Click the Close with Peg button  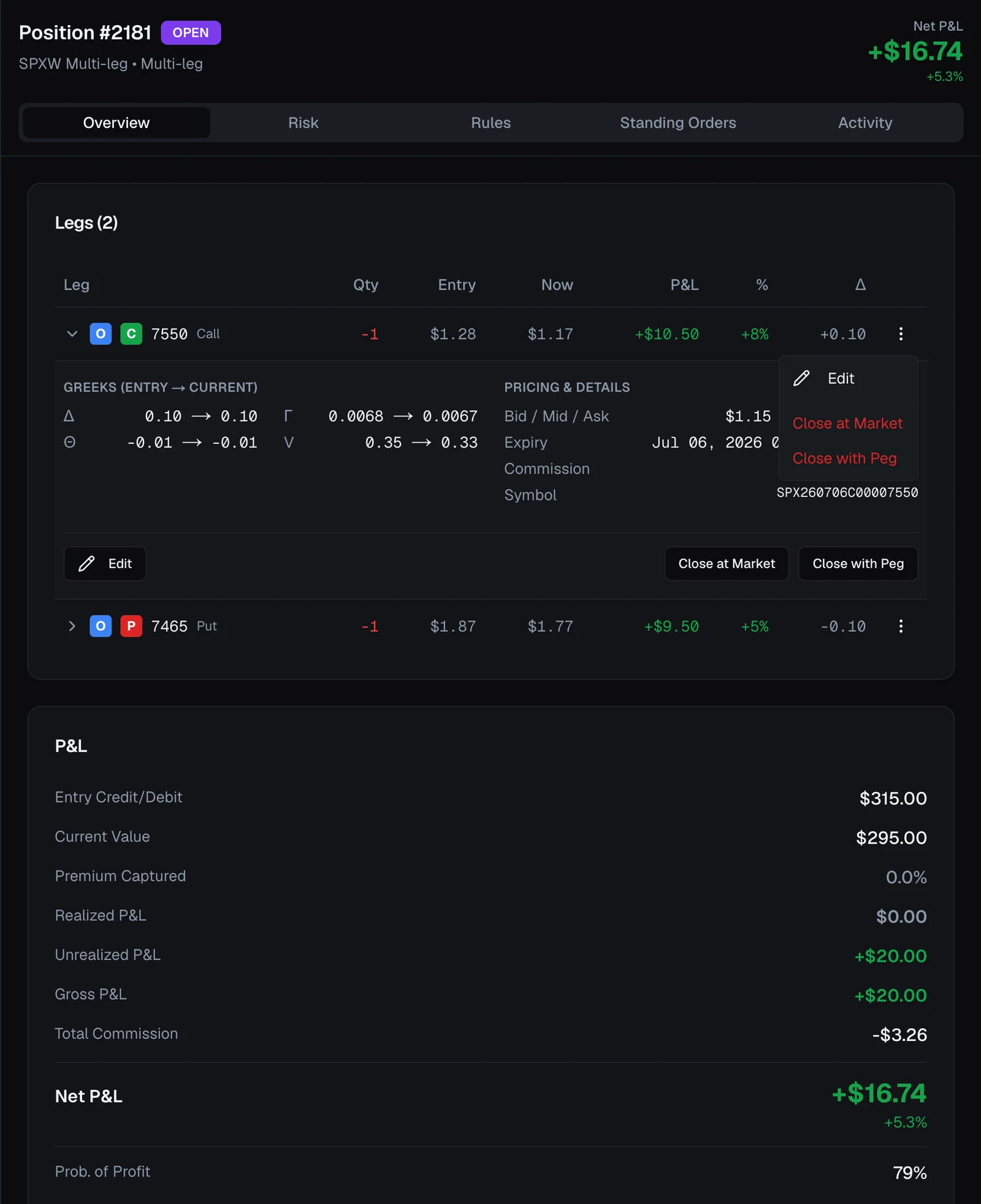pyautogui.click(x=858, y=563)
